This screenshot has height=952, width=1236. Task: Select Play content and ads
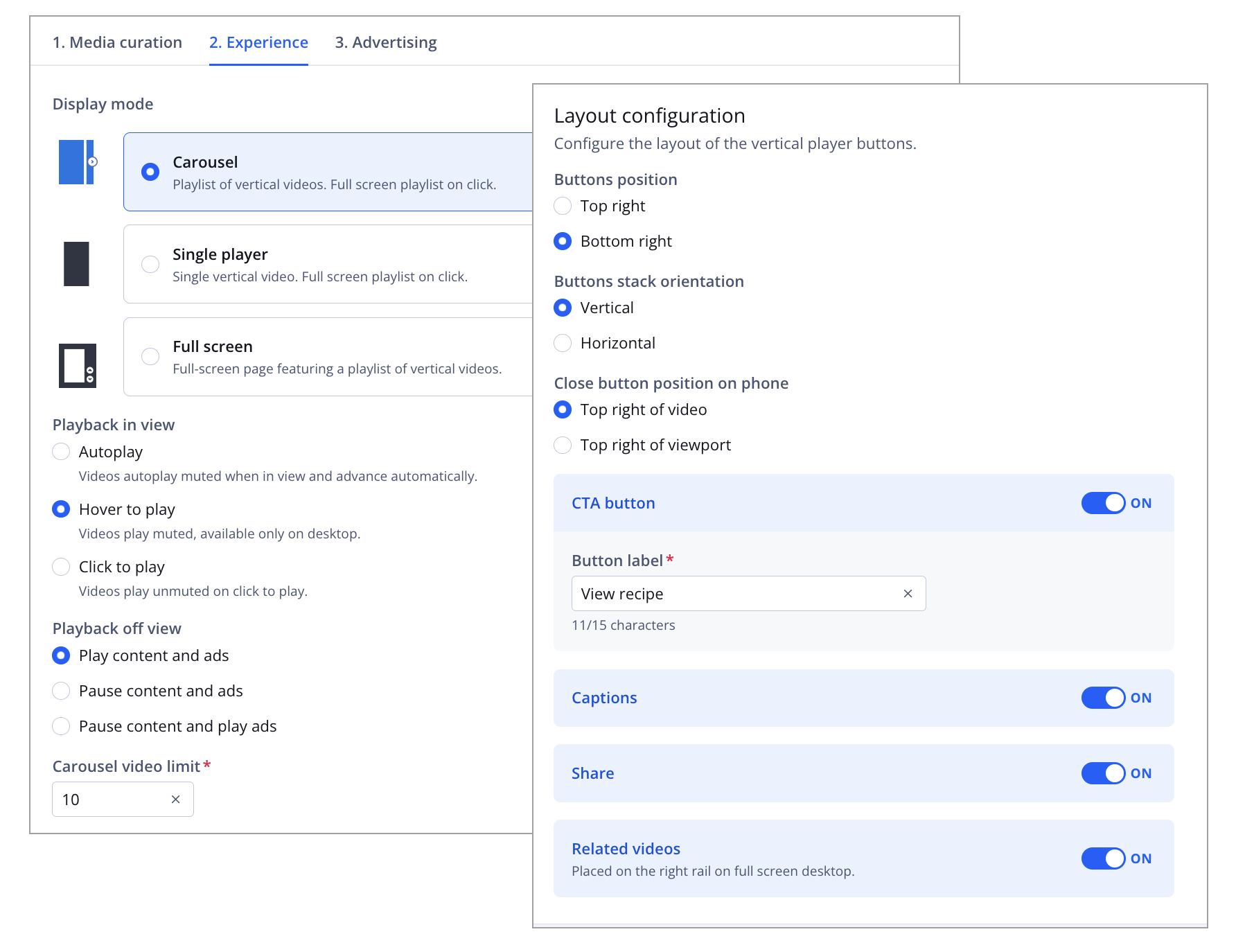point(61,655)
